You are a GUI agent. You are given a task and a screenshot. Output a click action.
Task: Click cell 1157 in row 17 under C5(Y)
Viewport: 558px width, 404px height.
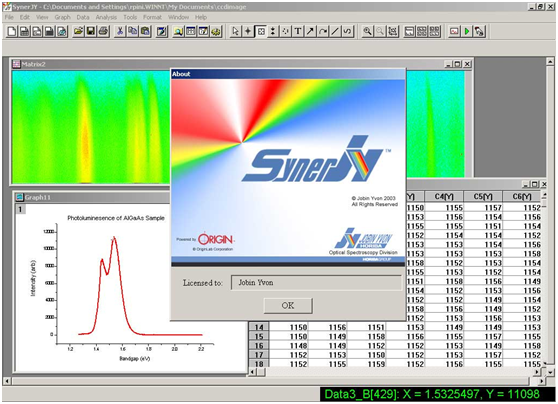click(483, 355)
